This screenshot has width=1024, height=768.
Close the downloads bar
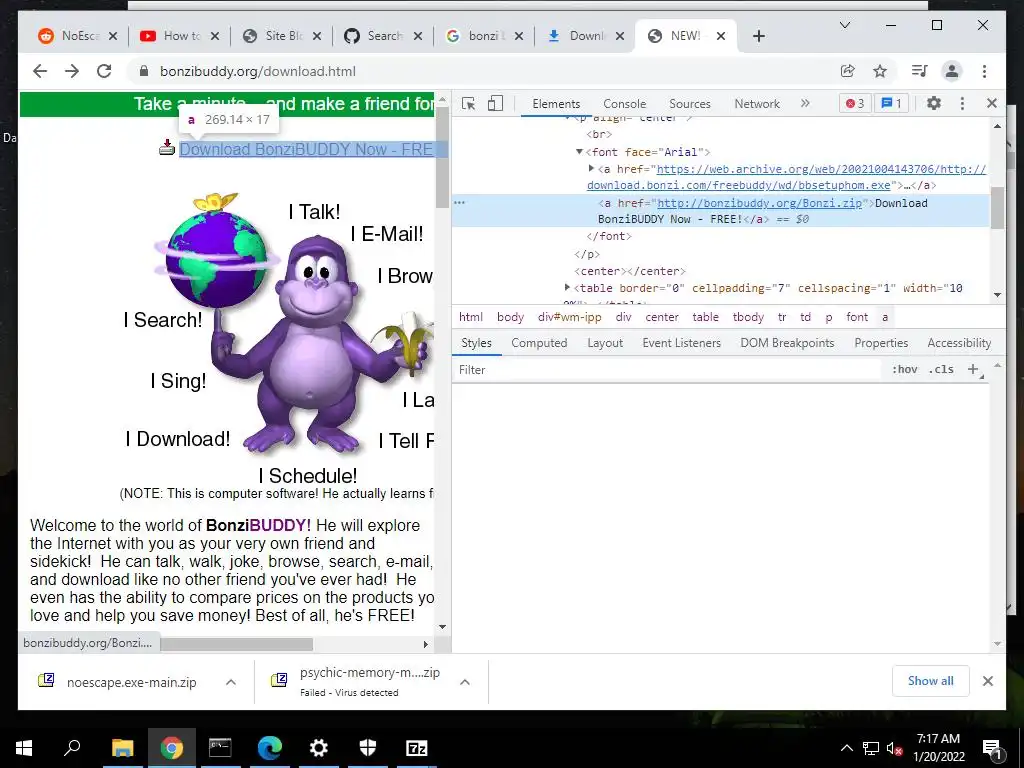(988, 681)
